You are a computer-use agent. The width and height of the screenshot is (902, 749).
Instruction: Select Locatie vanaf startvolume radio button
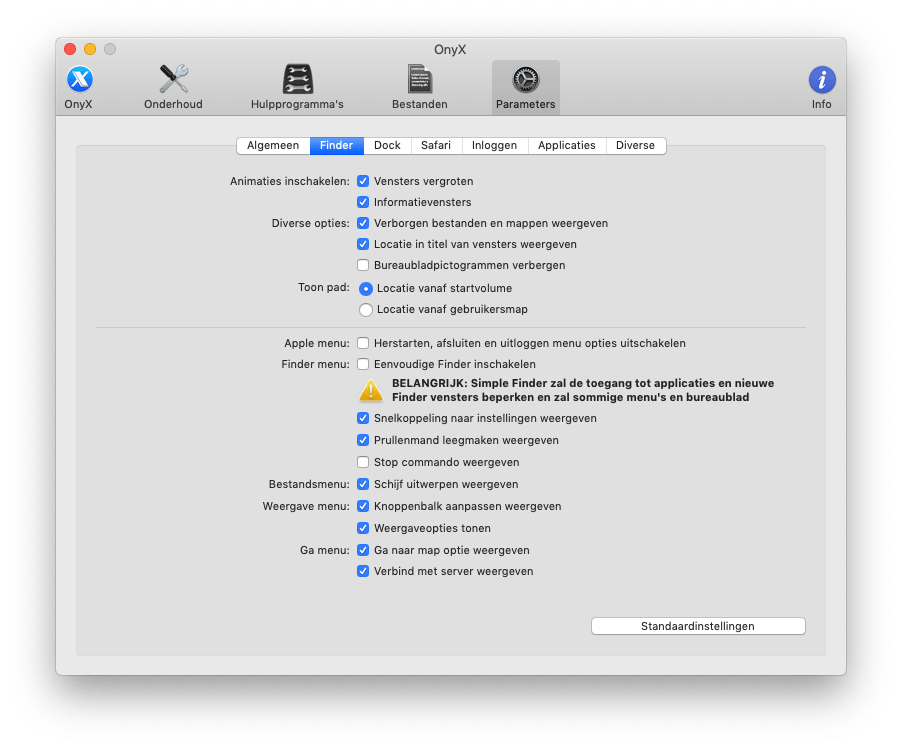(366, 288)
